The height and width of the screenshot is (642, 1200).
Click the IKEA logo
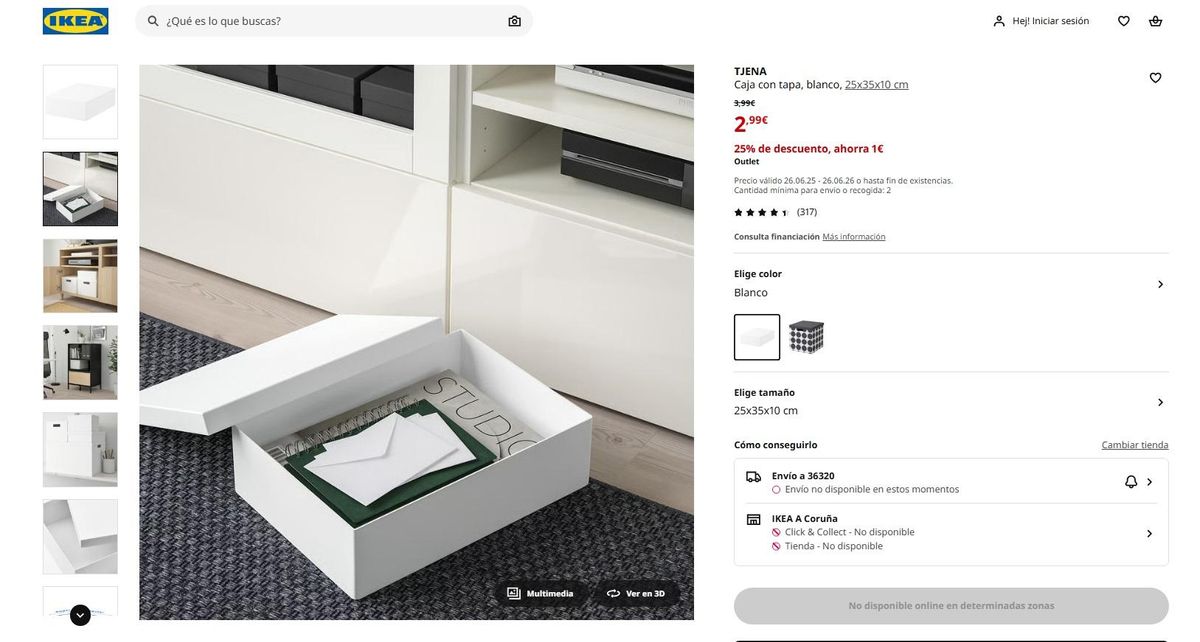(x=75, y=21)
